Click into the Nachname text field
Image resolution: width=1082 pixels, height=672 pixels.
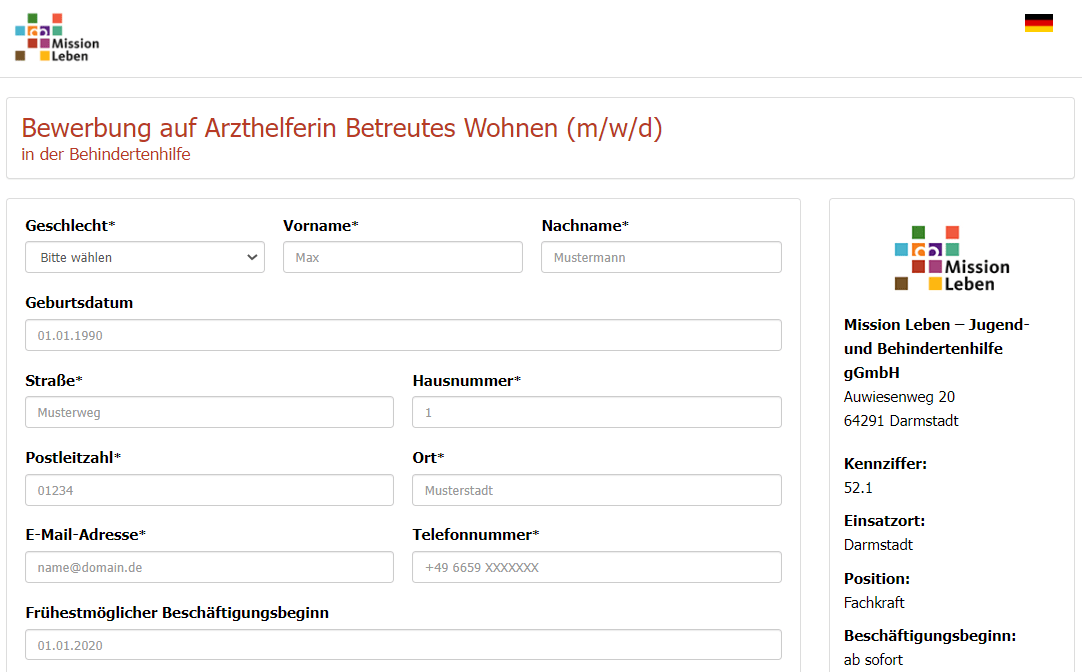click(x=661, y=257)
